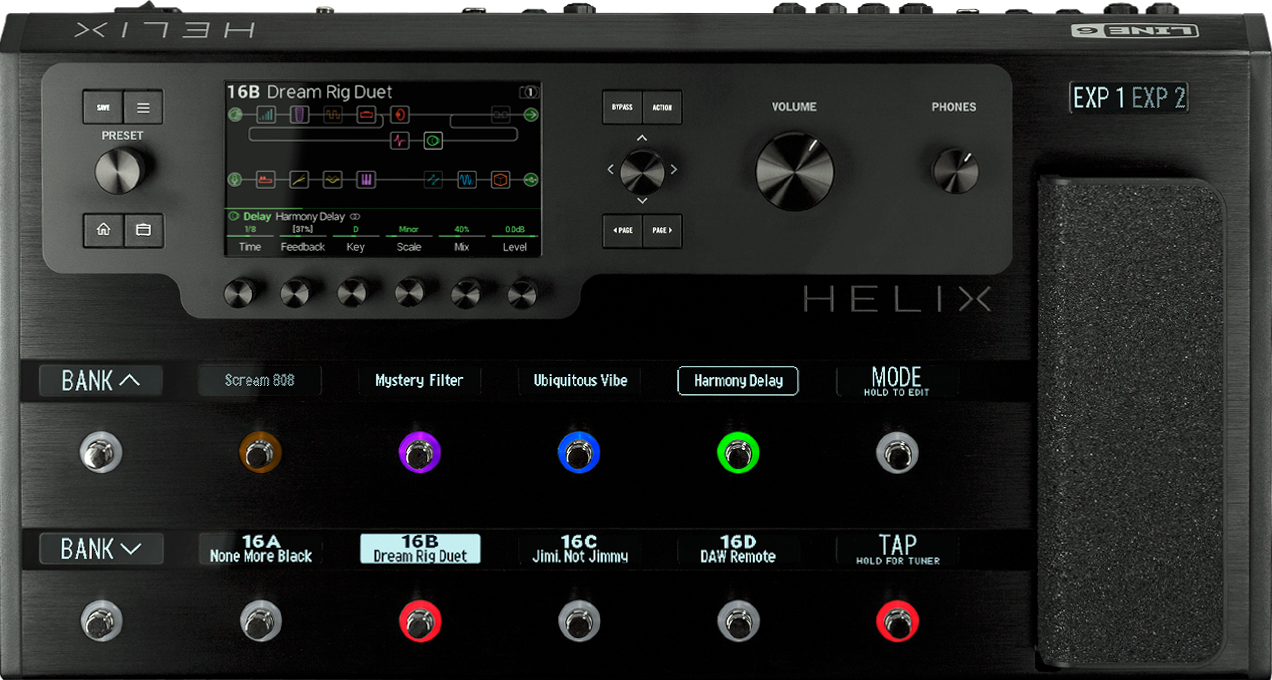Push the joystick right arrow
Viewport: 1272px width, 680px height.
click(x=674, y=170)
